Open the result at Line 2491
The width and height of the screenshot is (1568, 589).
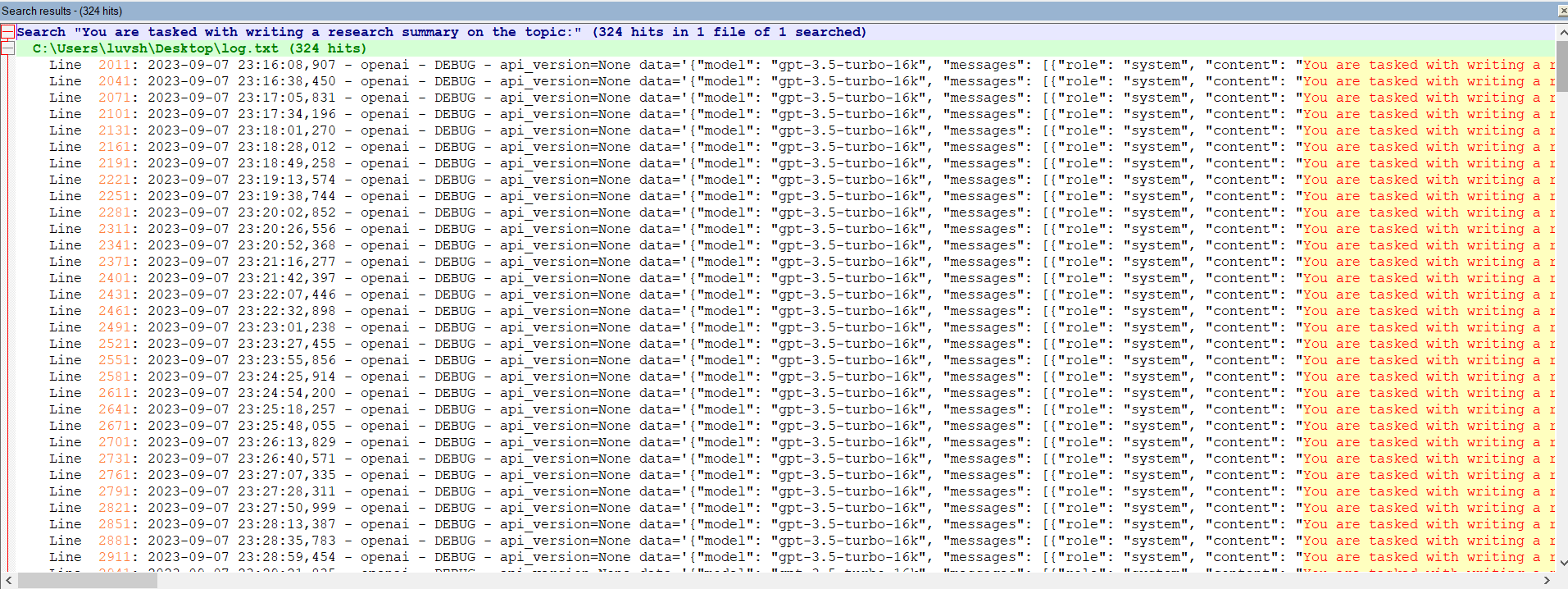[x=785, y=327]
